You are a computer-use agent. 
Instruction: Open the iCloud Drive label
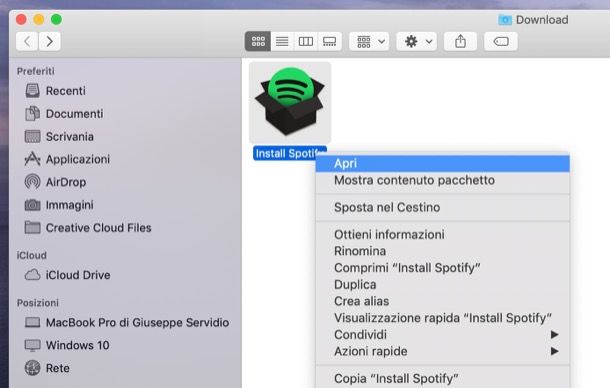click(x=78, y=275)
